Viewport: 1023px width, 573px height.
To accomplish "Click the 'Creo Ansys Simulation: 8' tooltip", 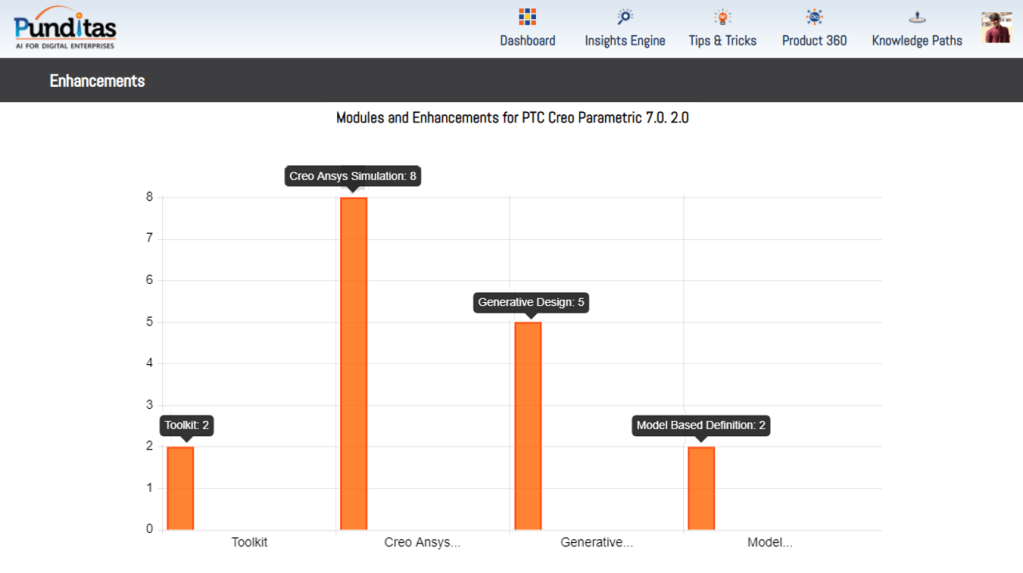I will point(353,176).
